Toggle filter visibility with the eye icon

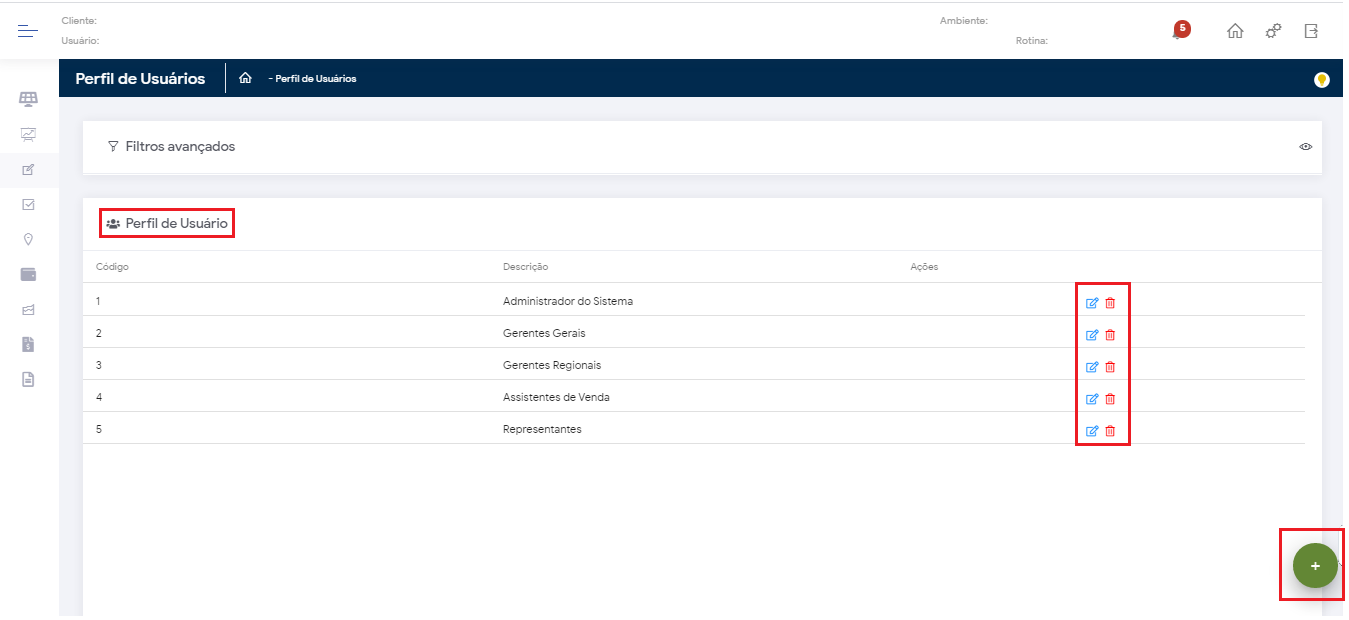[x=1305, y=147]
